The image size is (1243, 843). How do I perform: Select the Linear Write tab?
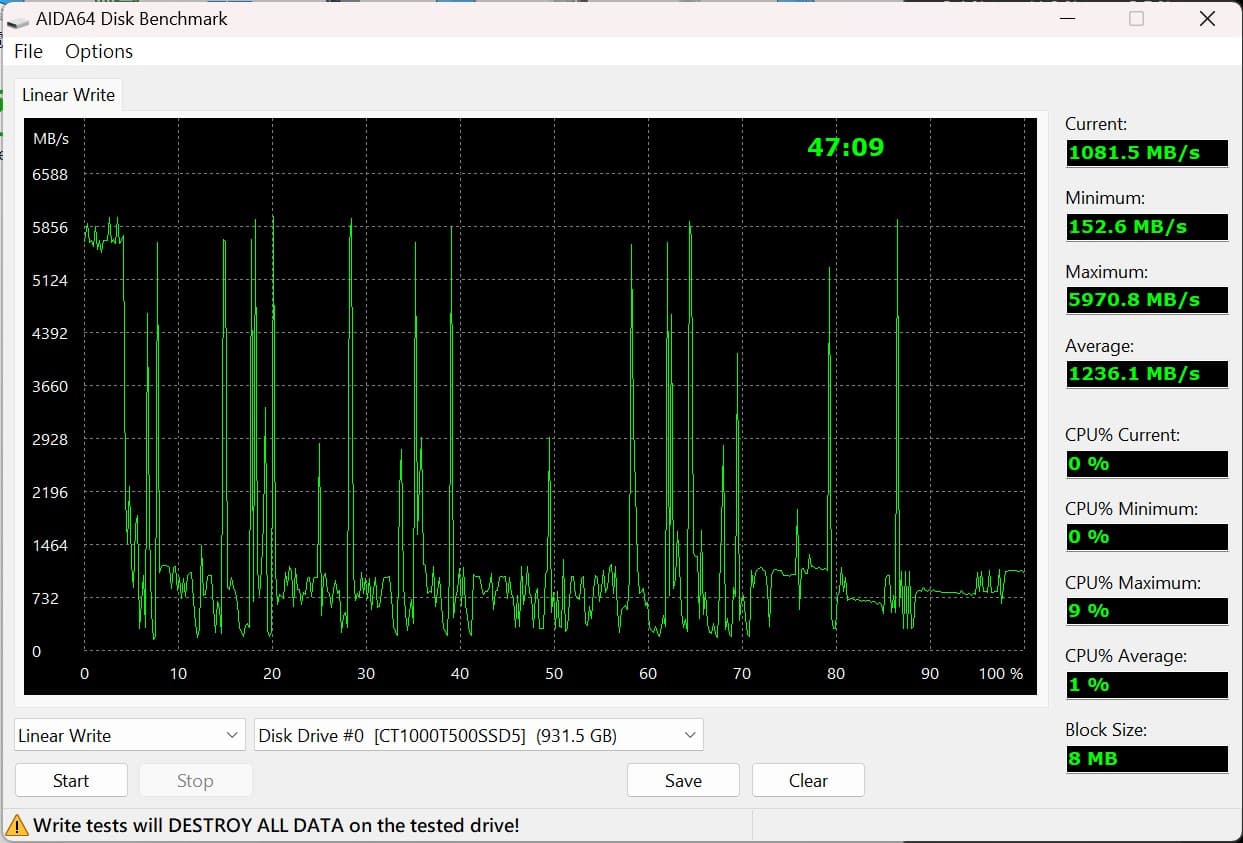point(68,95)
